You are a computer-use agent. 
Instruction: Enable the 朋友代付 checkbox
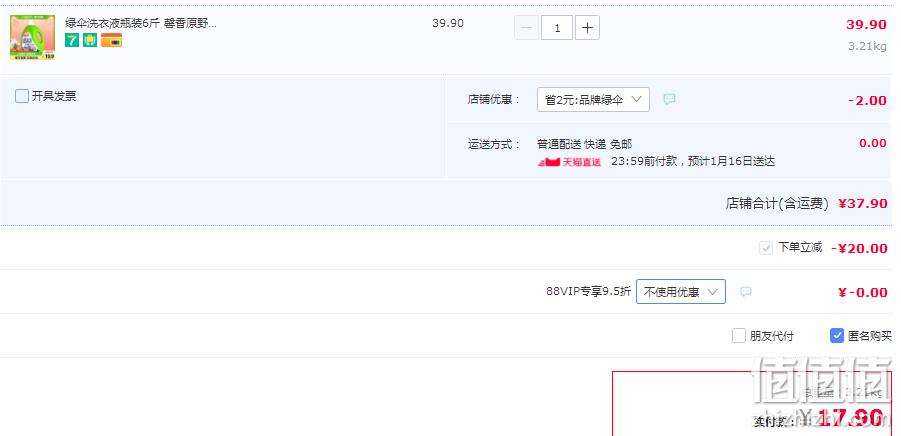[x=739, y=335]
